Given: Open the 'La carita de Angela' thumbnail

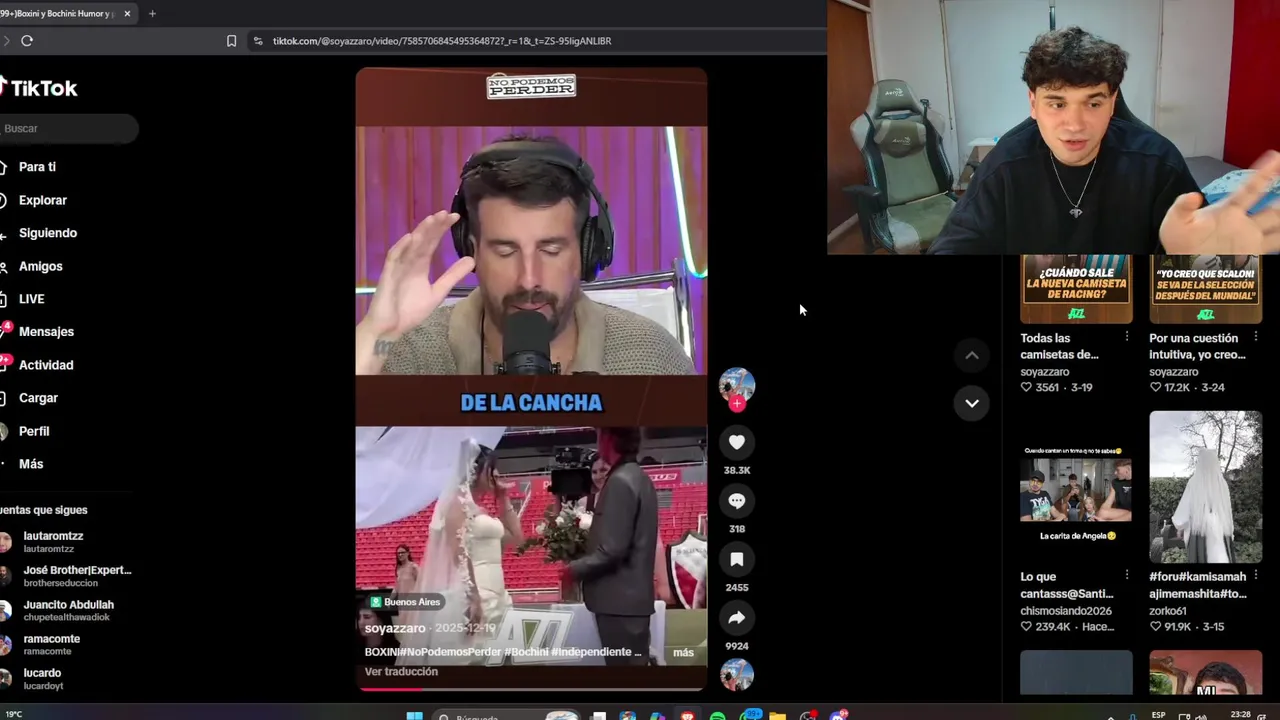Looking at the screenshot, I should [x=1076, y=488].
